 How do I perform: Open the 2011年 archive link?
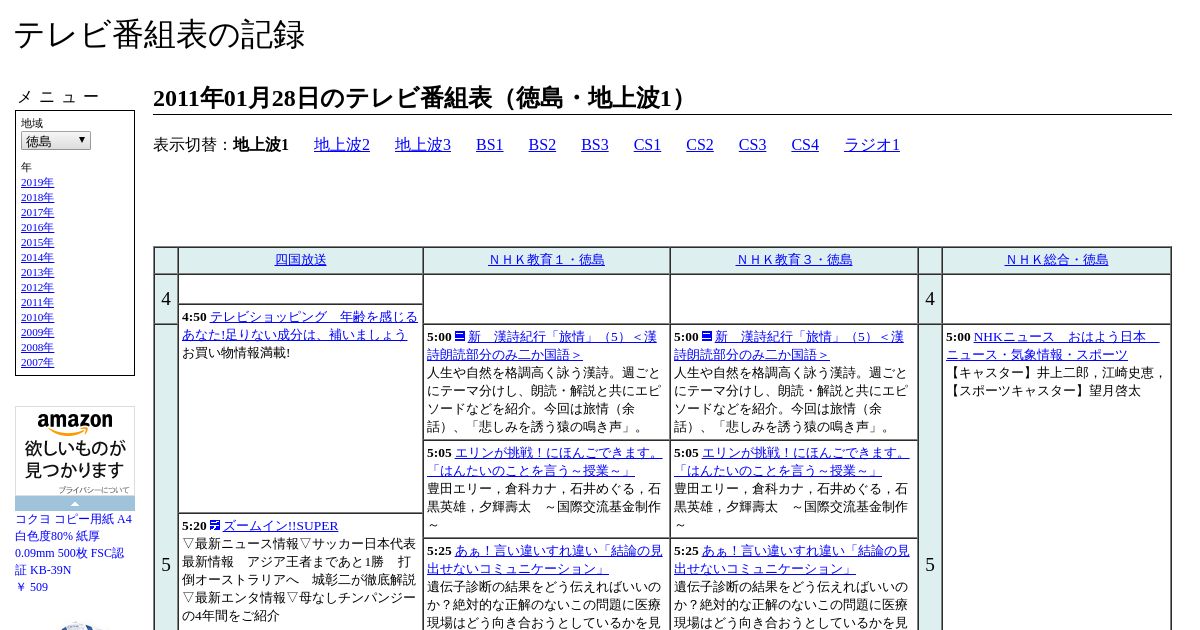pos(37,303)
